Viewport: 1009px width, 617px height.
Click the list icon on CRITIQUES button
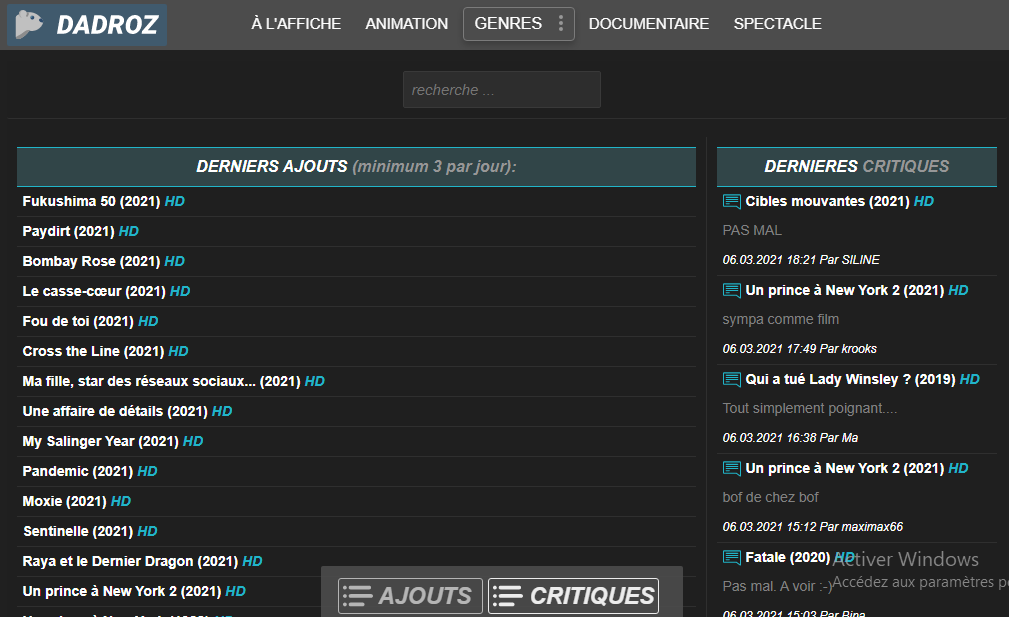(x=507, y=596)
